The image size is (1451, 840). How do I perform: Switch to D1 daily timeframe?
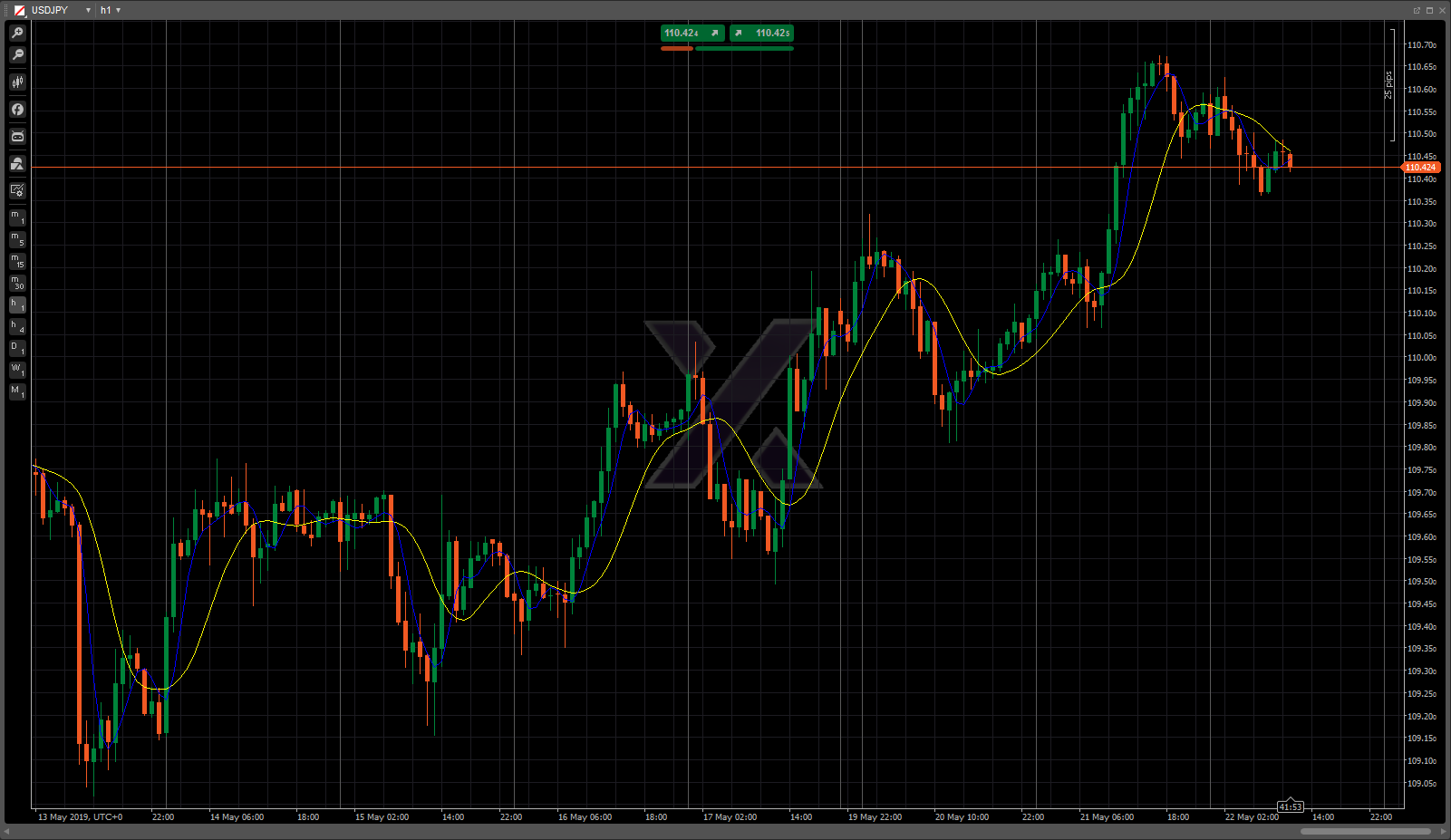[17, 348]
